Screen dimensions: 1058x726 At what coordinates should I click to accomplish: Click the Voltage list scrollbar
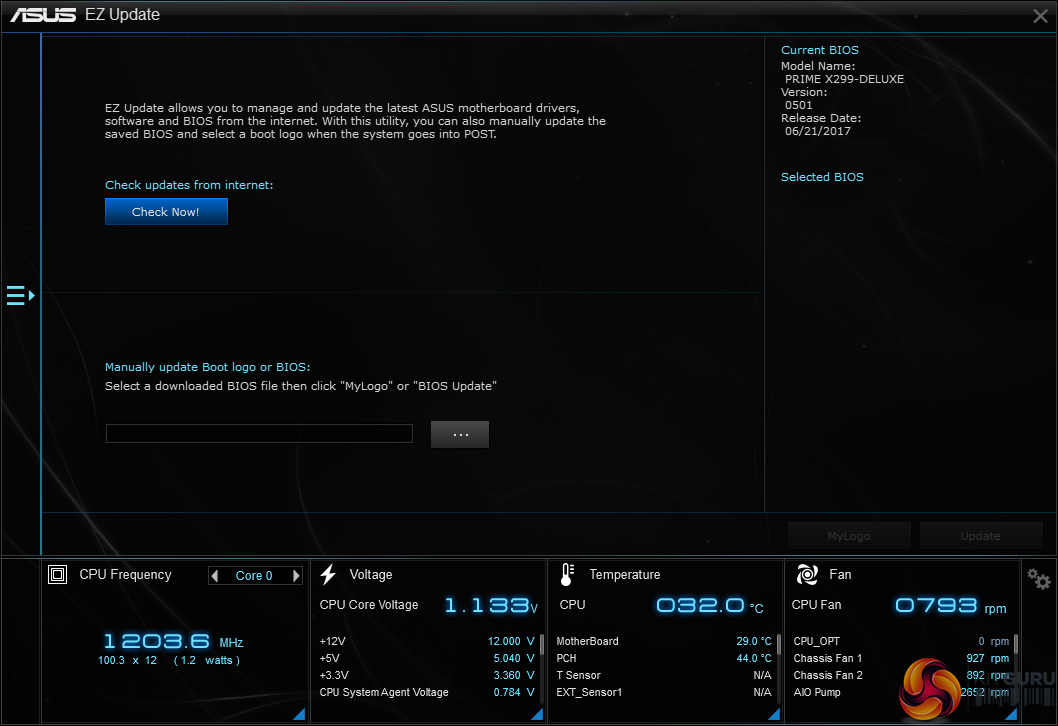click(542, 644)
